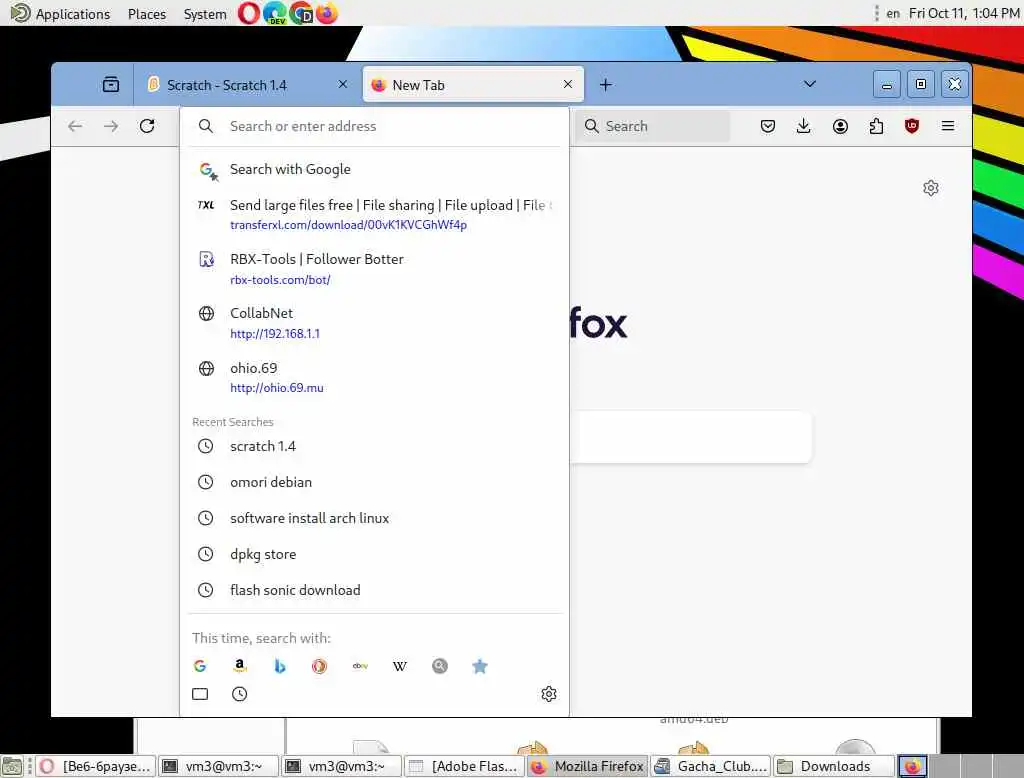Switch to Mozilla Firefox taskbar button
The height and width of the screenshot is (778, 1024).
pos(588,766)
